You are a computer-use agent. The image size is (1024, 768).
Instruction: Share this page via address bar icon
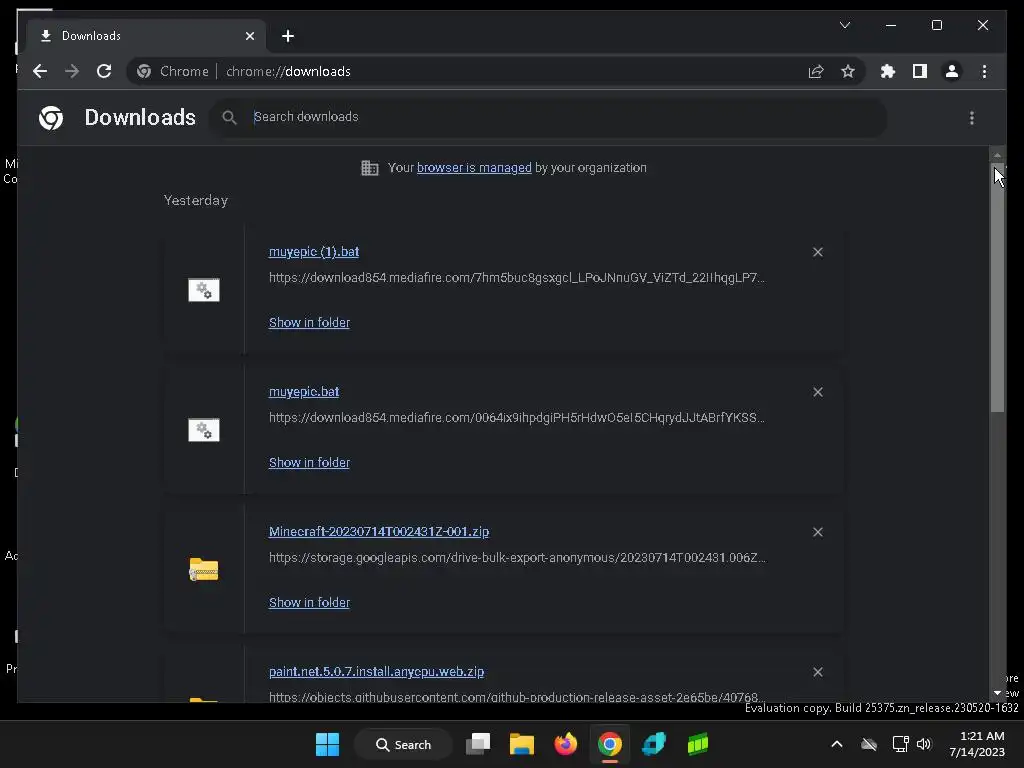coord(816,71)
